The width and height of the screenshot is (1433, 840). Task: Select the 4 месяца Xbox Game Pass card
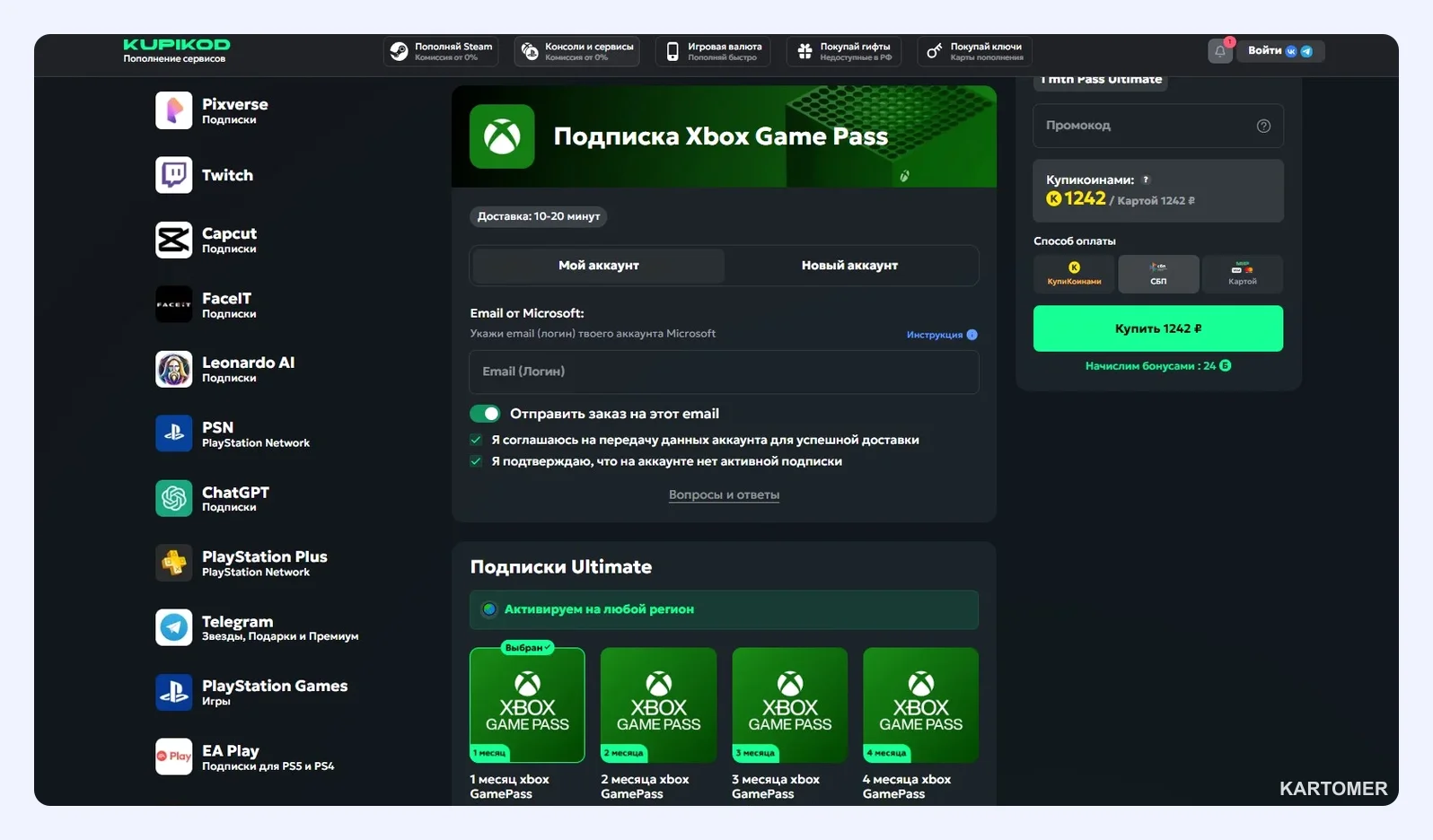[920, 705]
